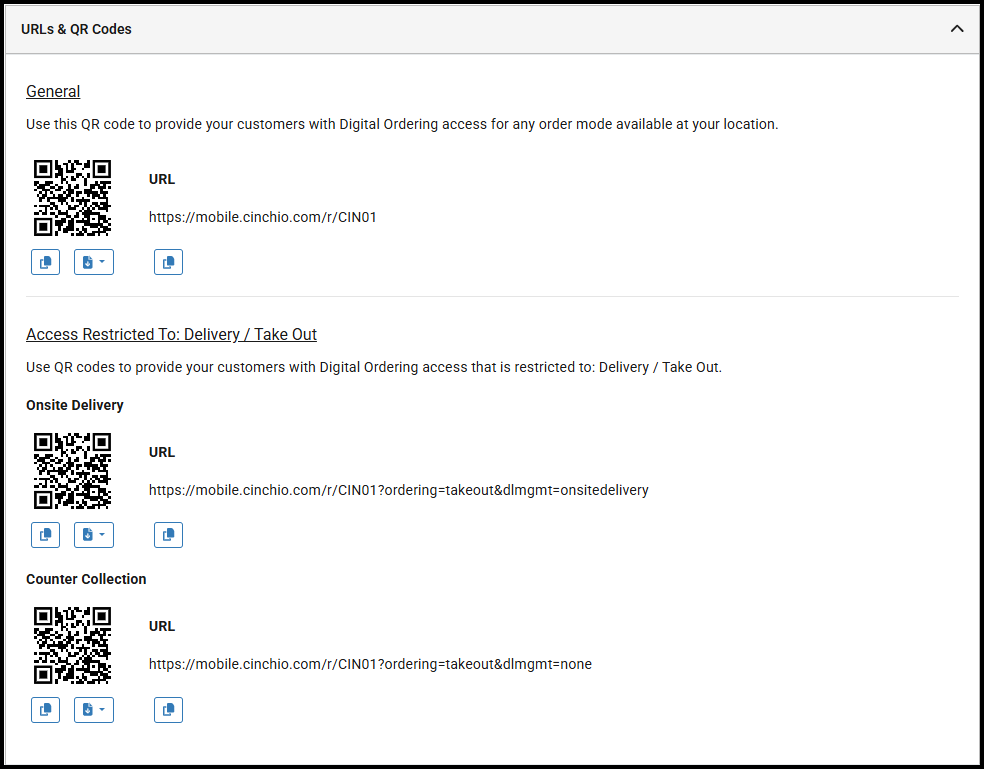Copy the Counter Collection QR code image
Screen dimensions: 984x769
click(x=45, y=710)
